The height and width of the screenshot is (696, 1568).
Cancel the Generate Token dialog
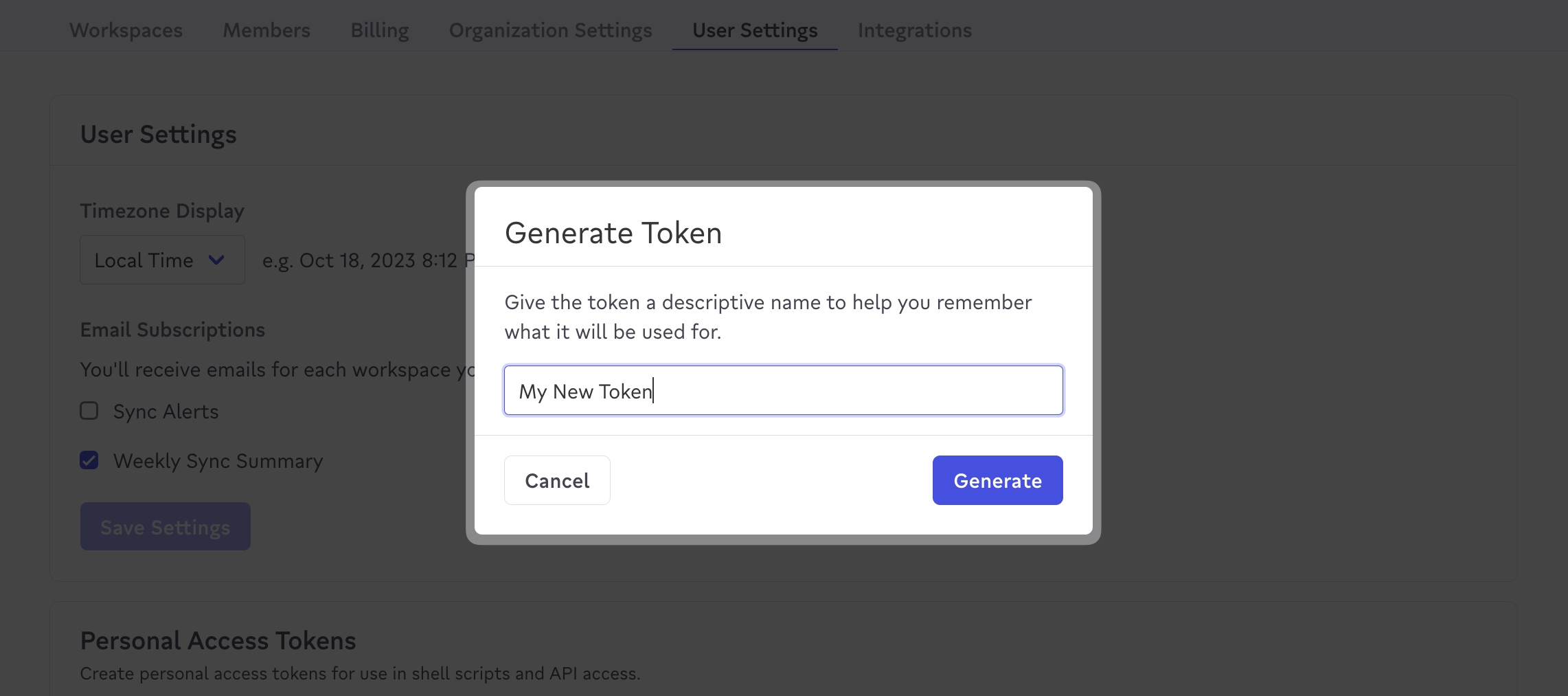click(556, 480)
